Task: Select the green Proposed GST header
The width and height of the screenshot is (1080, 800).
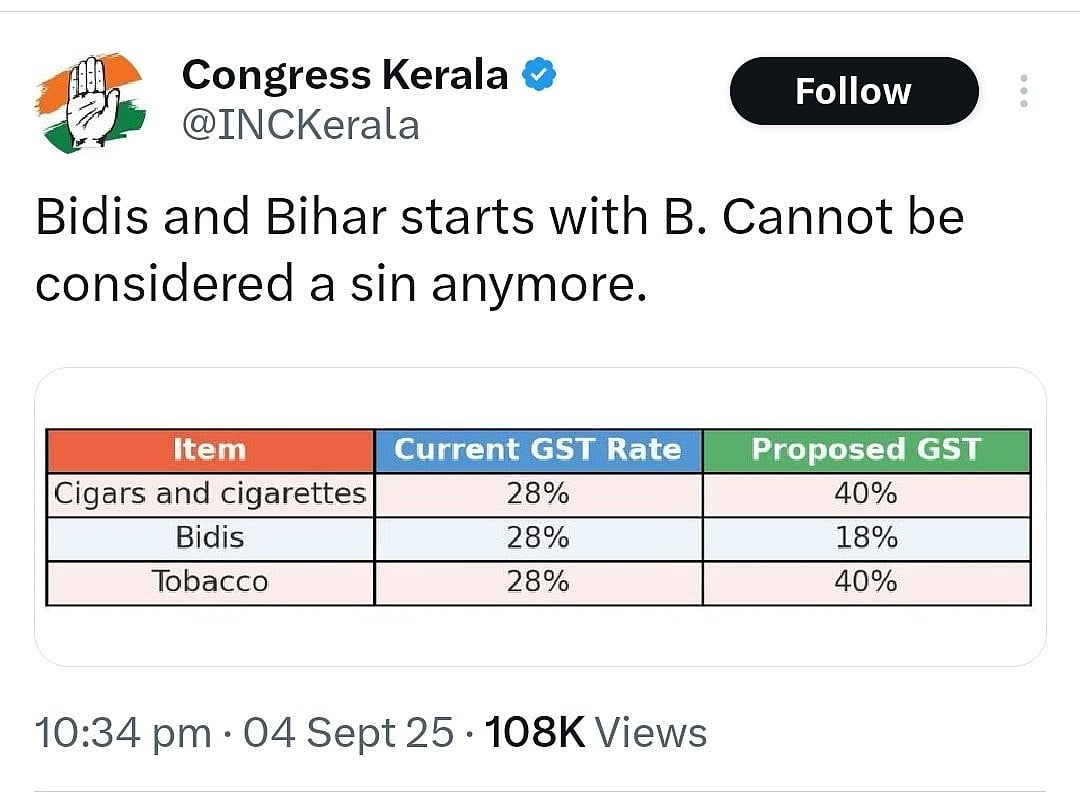Action: pyautogui.click(x=866, y=450)
